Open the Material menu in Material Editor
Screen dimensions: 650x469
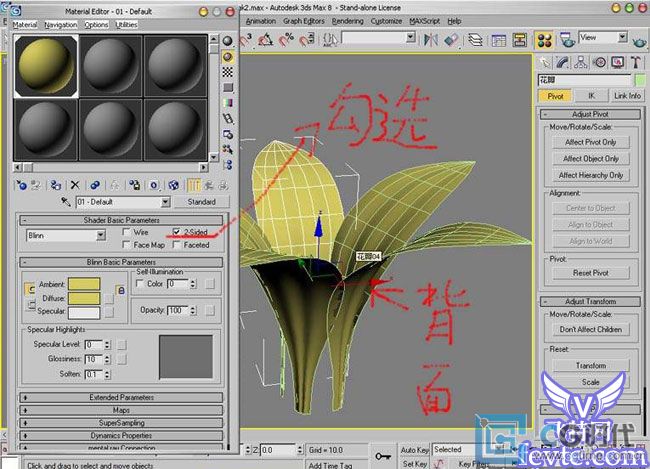(25, 25)
